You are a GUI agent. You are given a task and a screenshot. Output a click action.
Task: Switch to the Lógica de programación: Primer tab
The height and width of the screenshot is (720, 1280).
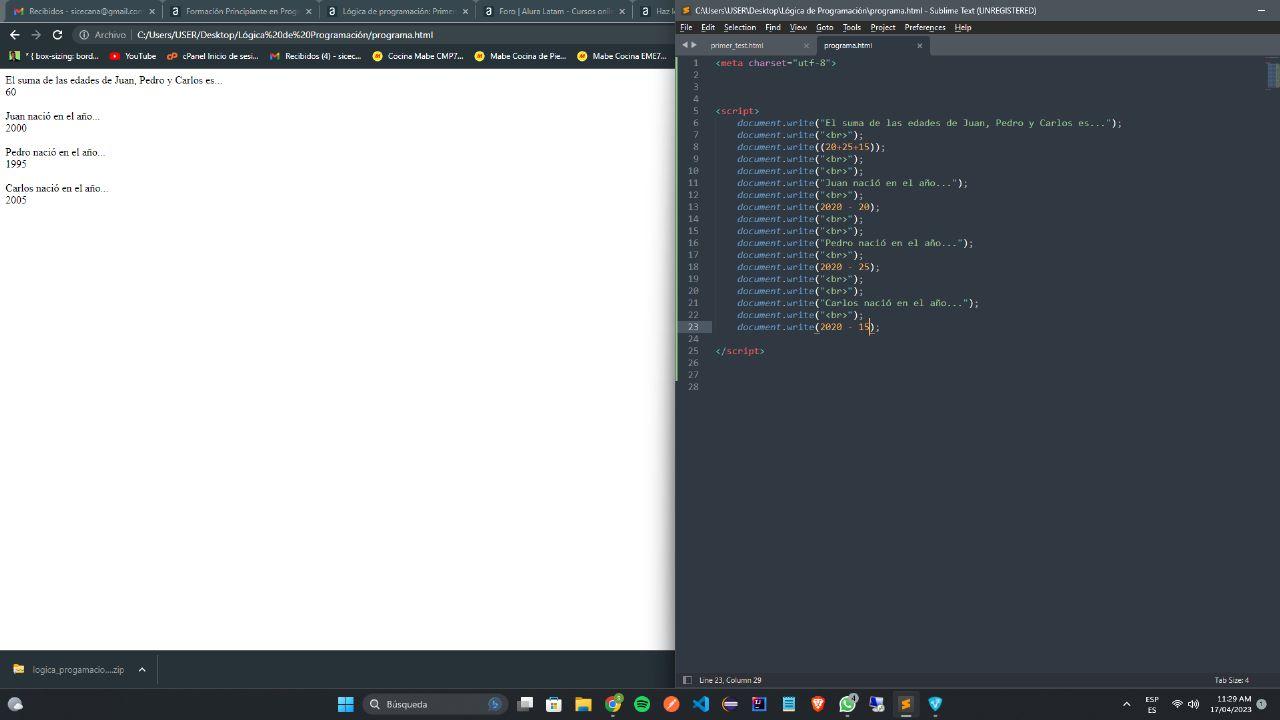[x=397, y=11]
